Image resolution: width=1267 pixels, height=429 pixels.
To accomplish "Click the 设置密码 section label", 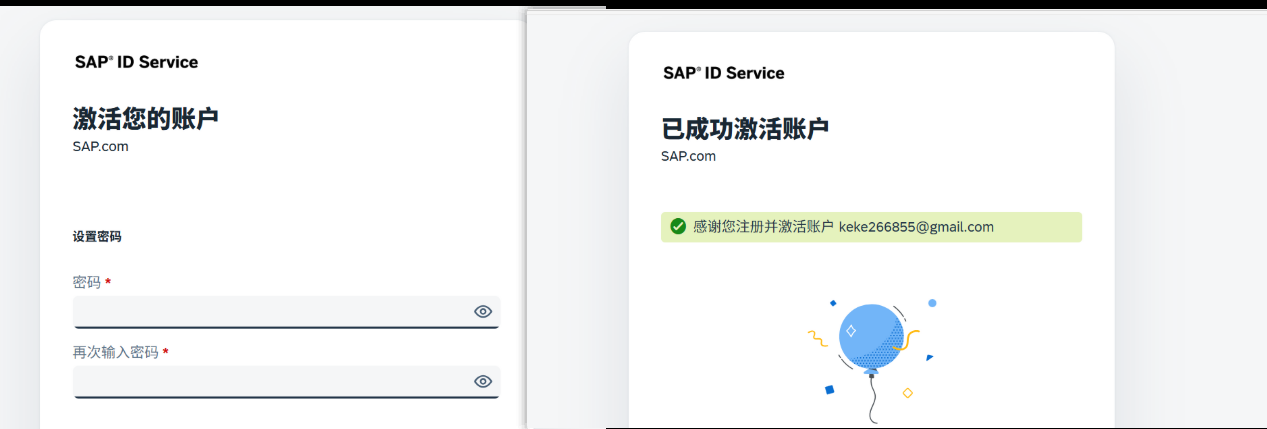I will (97, 237).
